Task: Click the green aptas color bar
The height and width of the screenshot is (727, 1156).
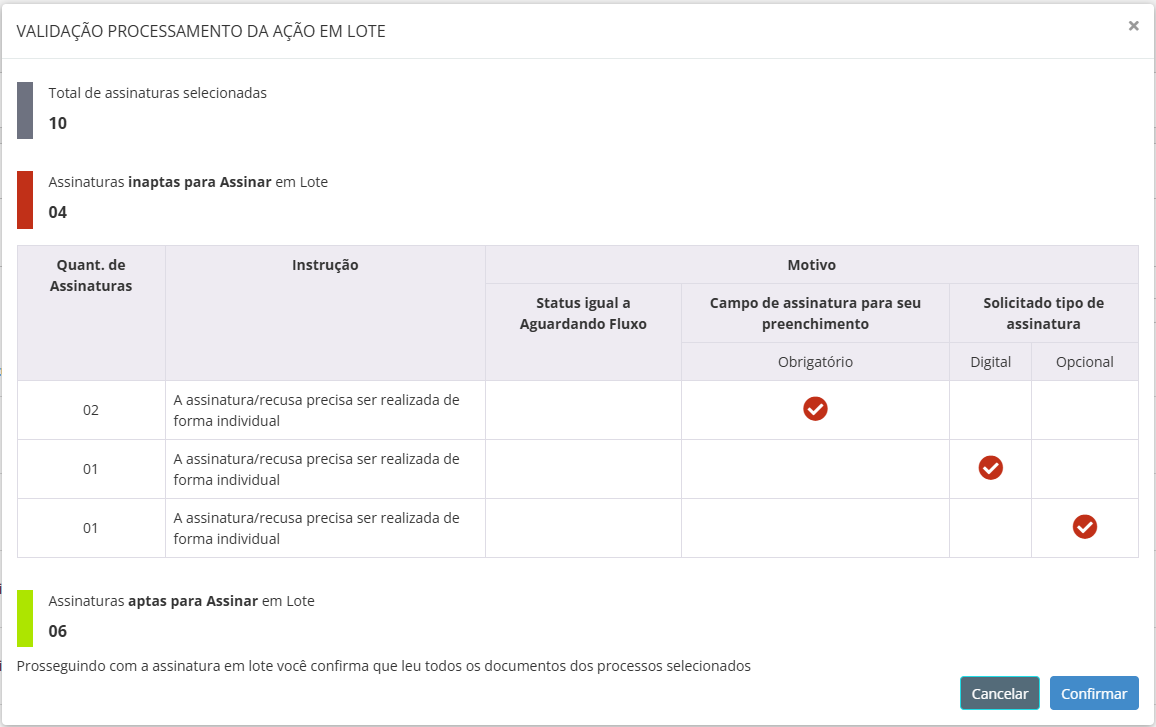Action: [25, 618]
